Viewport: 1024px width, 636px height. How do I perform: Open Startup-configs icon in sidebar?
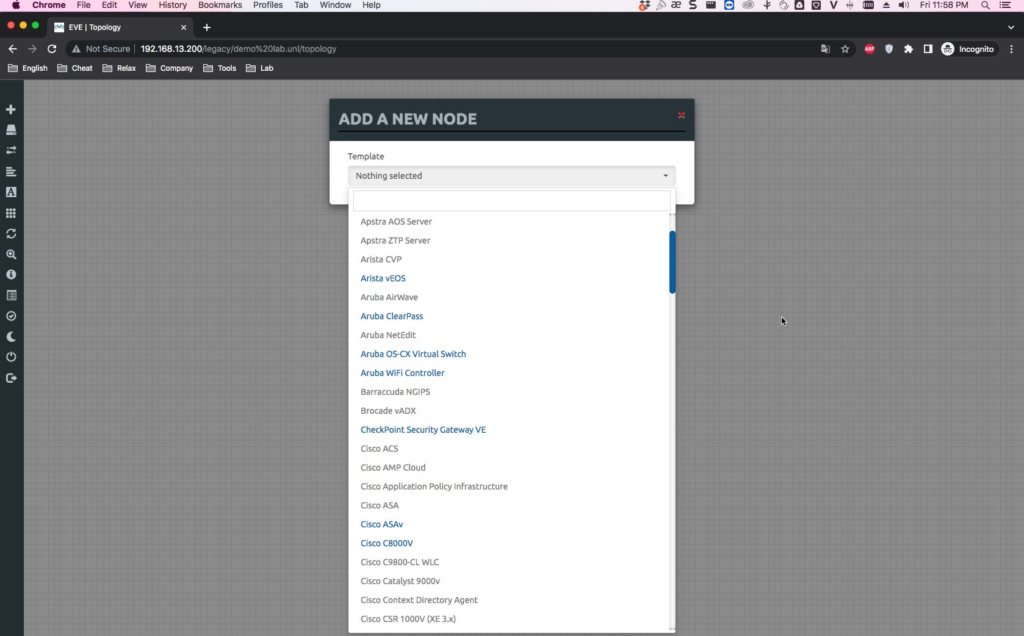tap(11, 172)
